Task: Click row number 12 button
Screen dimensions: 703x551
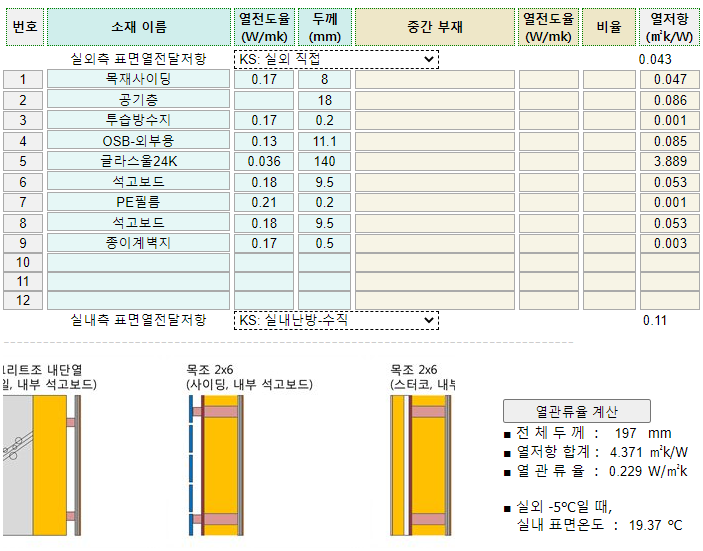Action: pyautogui.click(x=22, y=300)
